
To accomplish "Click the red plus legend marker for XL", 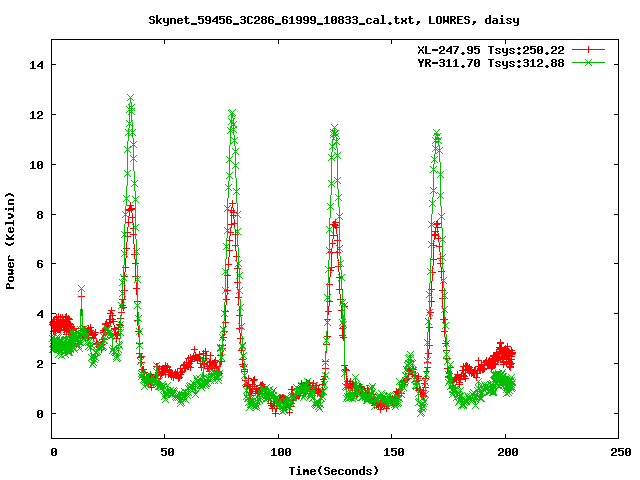I will tap(588, 50).
